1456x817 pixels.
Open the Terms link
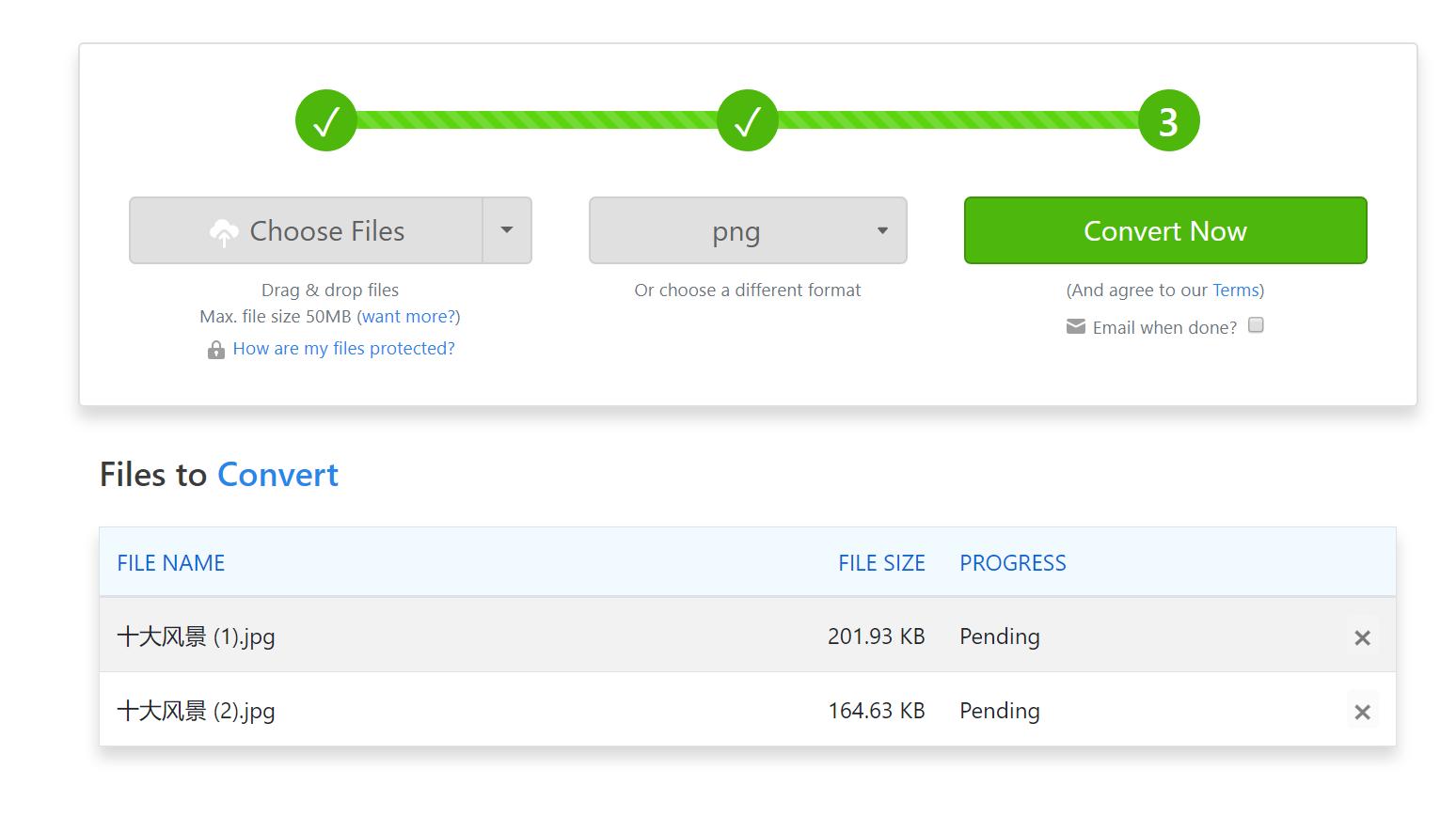click(1235, 290)
